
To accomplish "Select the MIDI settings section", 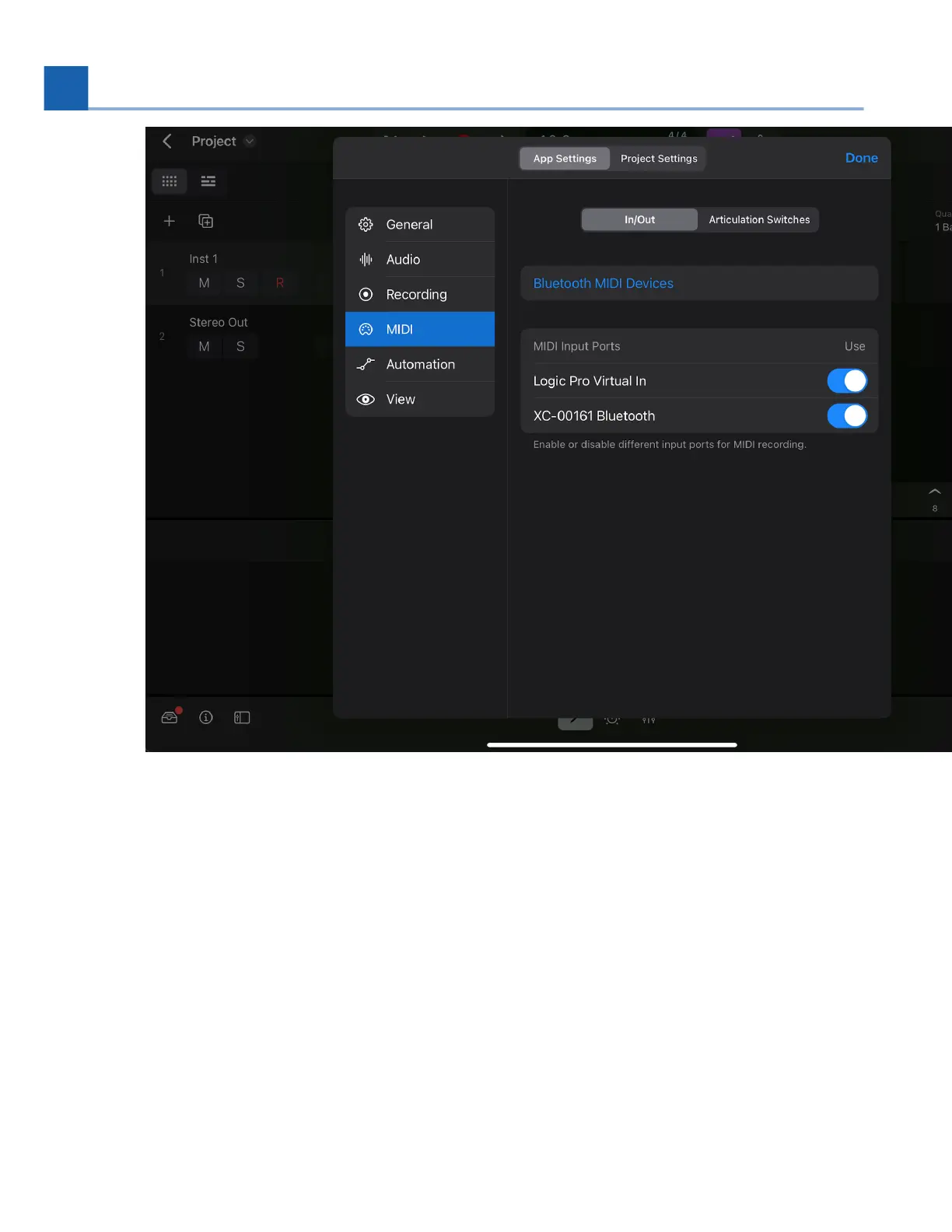I will tap(420, 330).
